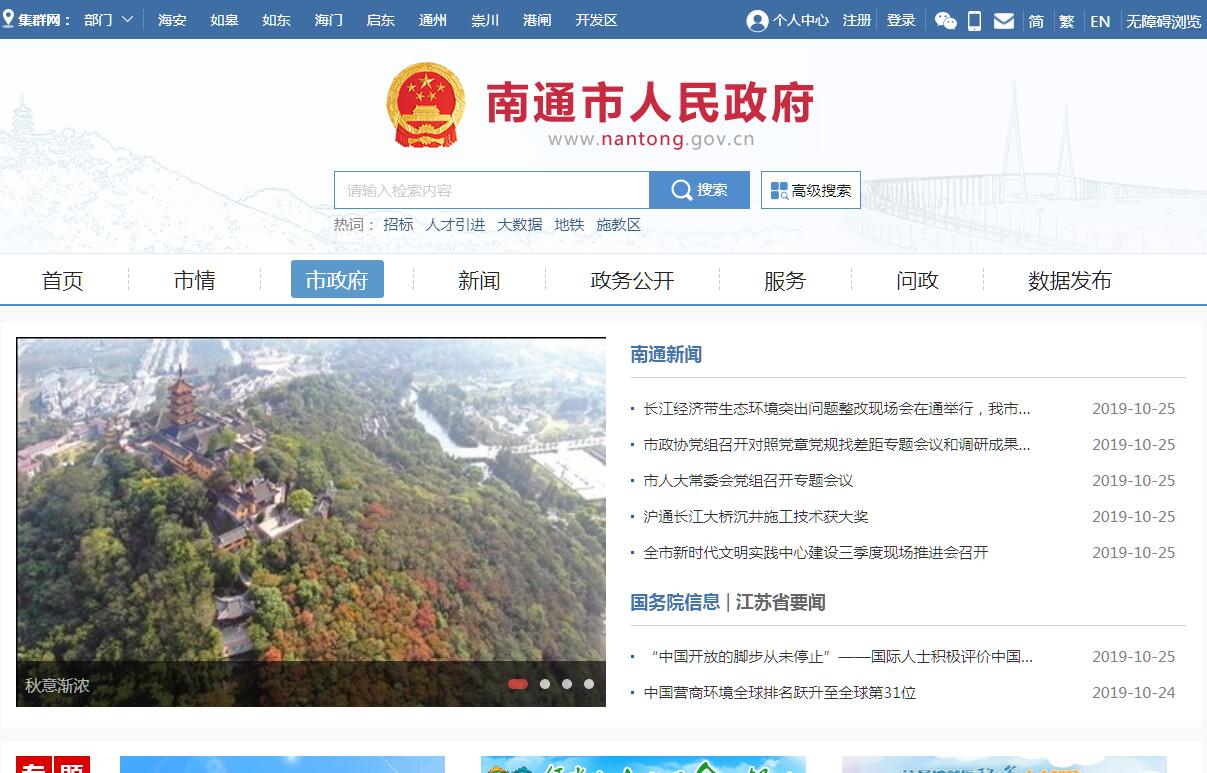1207x773 pixels.
Task: Click the envelope mail icon
Action: point(1004,20)
